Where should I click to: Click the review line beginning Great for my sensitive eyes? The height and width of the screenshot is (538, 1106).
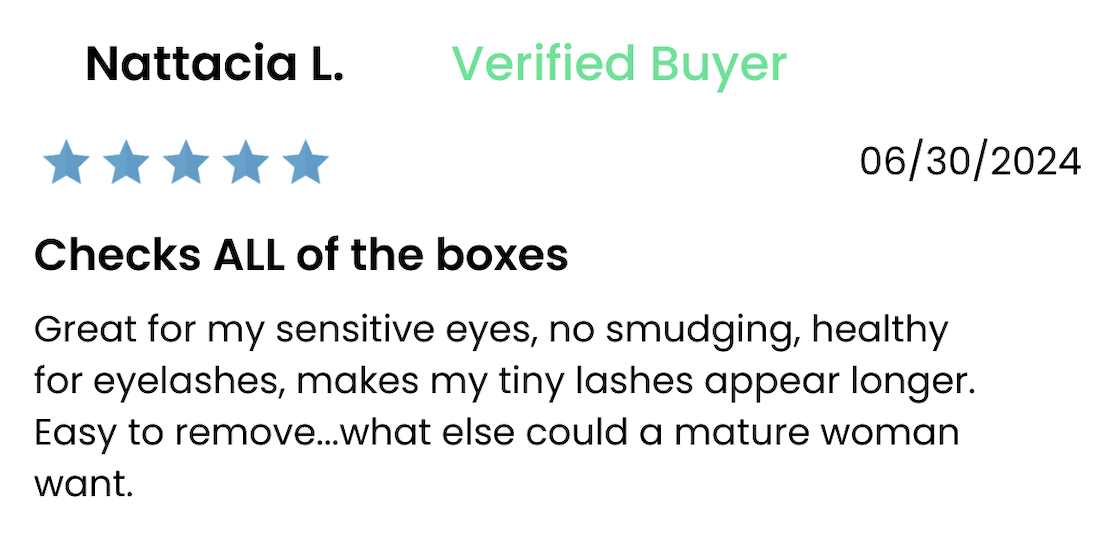pos(491,331)
